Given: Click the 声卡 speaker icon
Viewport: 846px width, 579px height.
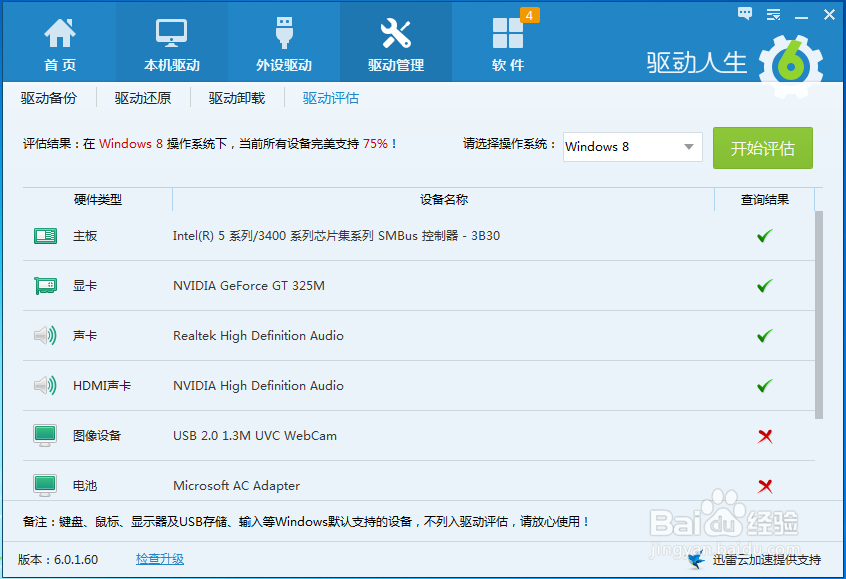Looking at the screenshot, I should click(x=45, y=336).
